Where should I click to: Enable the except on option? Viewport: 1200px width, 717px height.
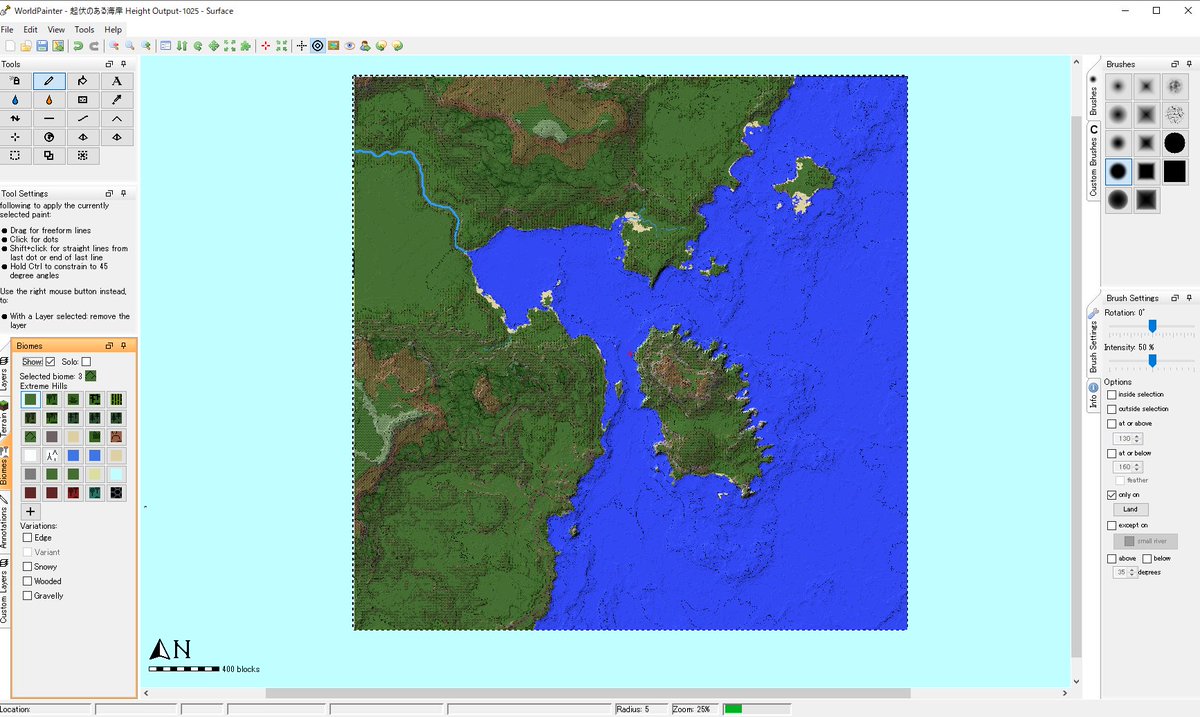click(1112, 525)
